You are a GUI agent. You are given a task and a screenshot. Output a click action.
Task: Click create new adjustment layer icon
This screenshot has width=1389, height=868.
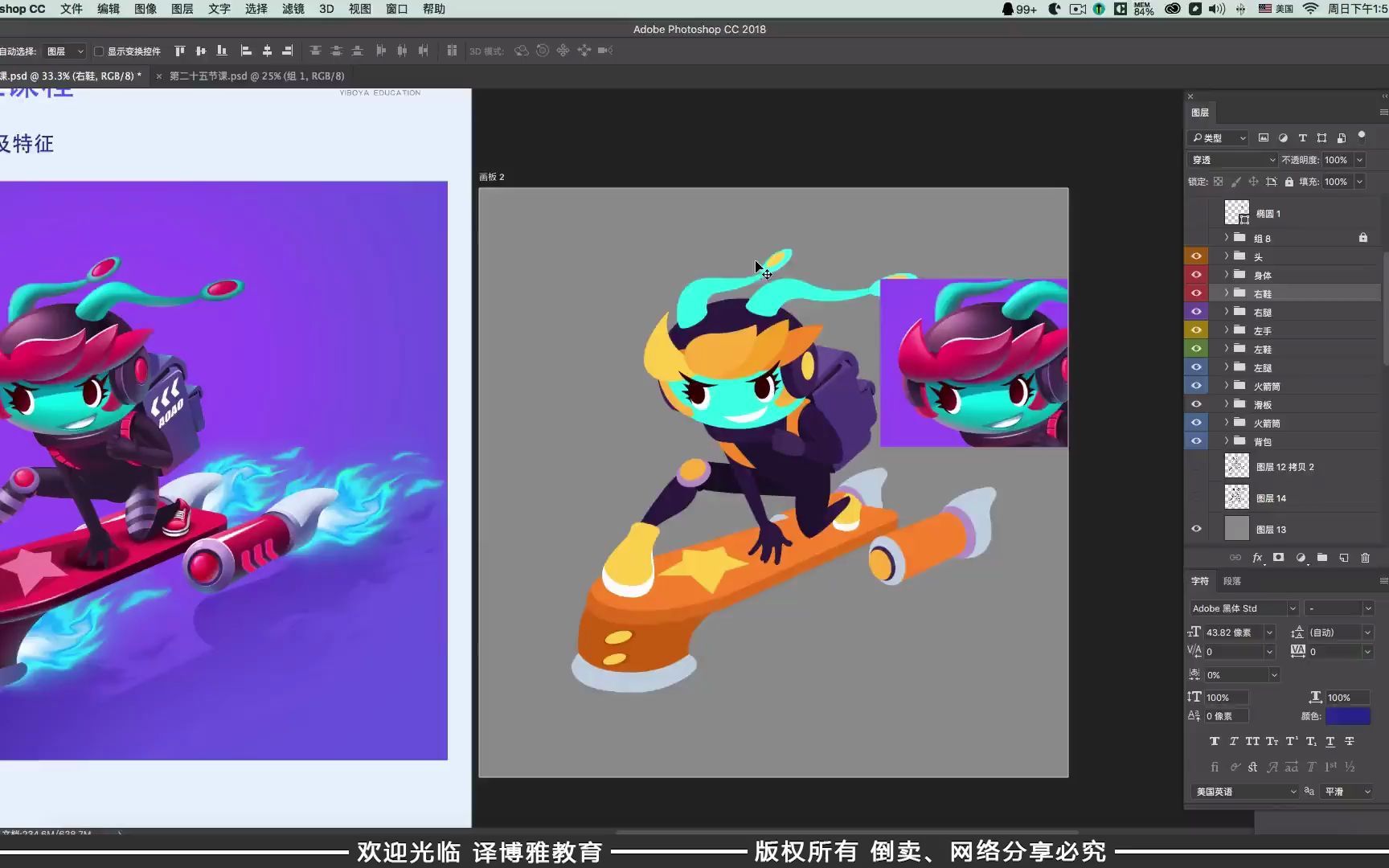1301,558
